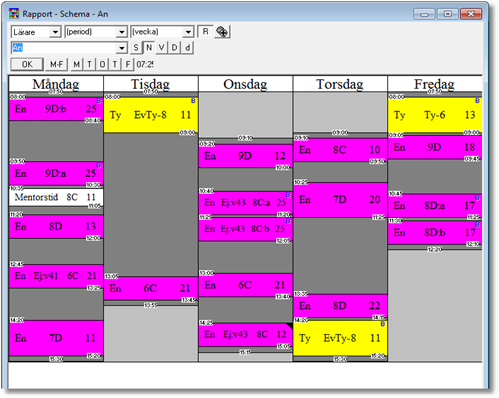Click the OK button
499x398 pixels.
coord(27,64)
